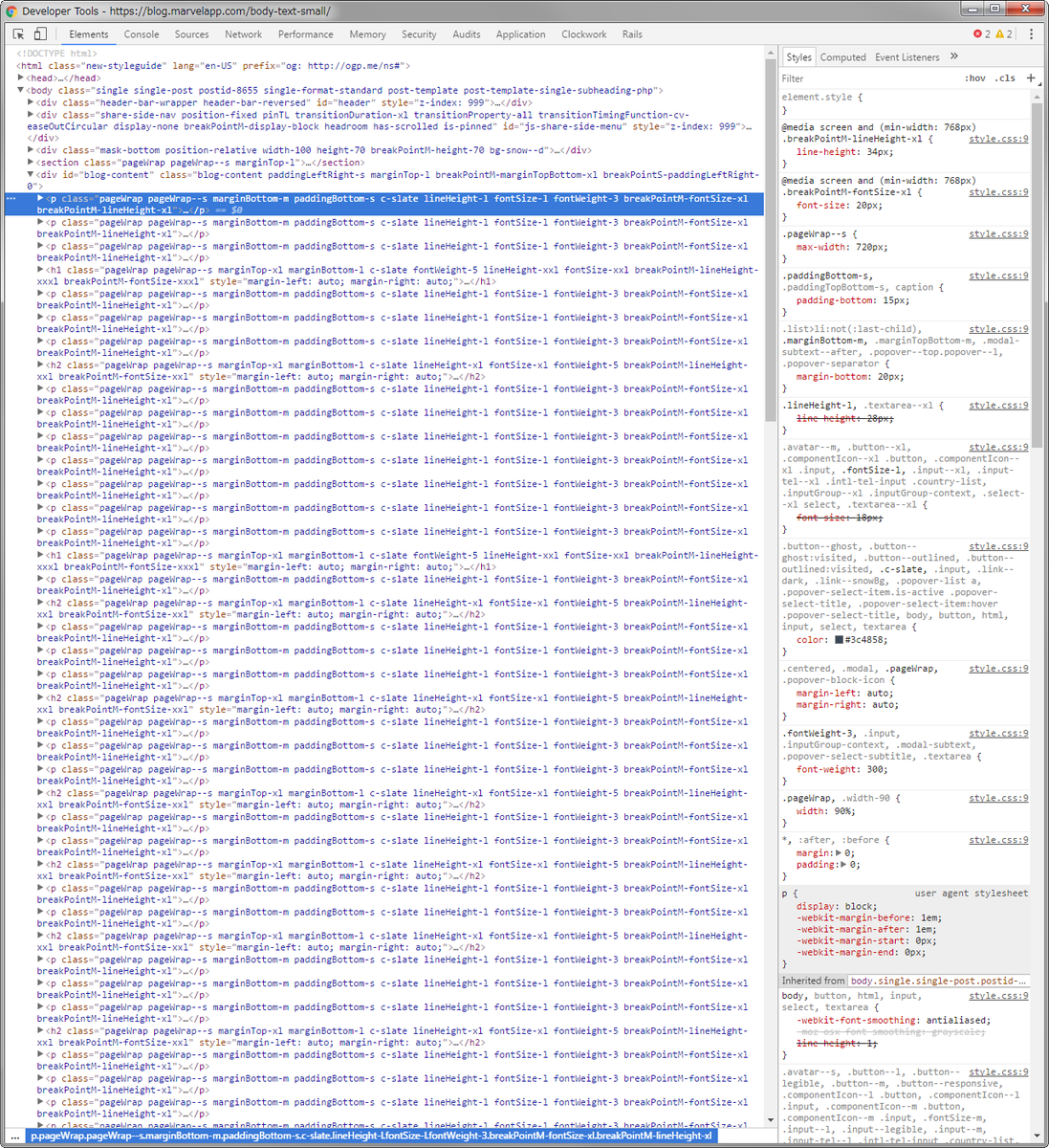This screenshot has height=1148, width=1049.
Task: Click the Filter styles input field
Action: tap(868, 78)
